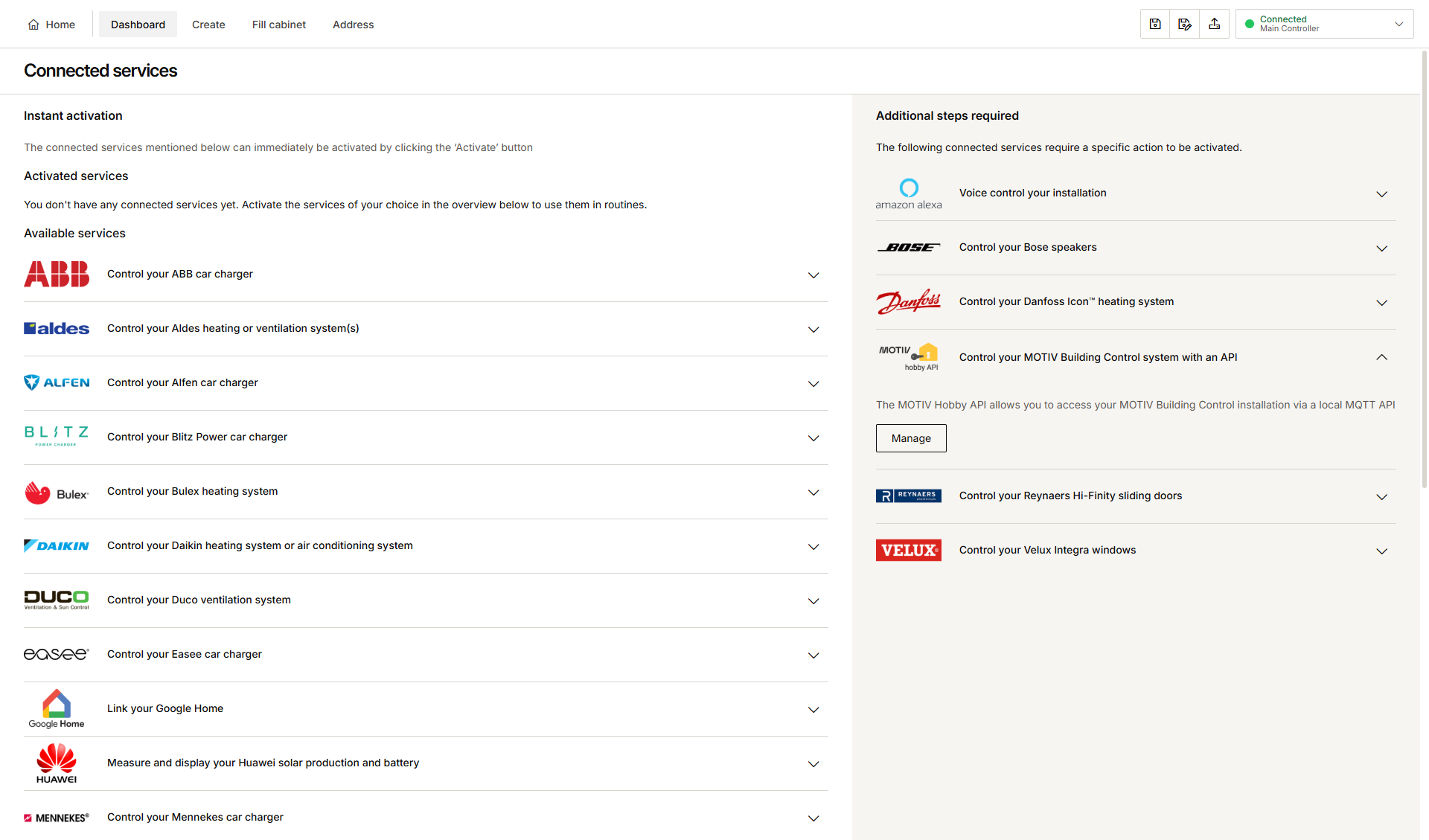Switch to the Create tab
This screenshot has width=1429, height=840.
coord(208,25)
